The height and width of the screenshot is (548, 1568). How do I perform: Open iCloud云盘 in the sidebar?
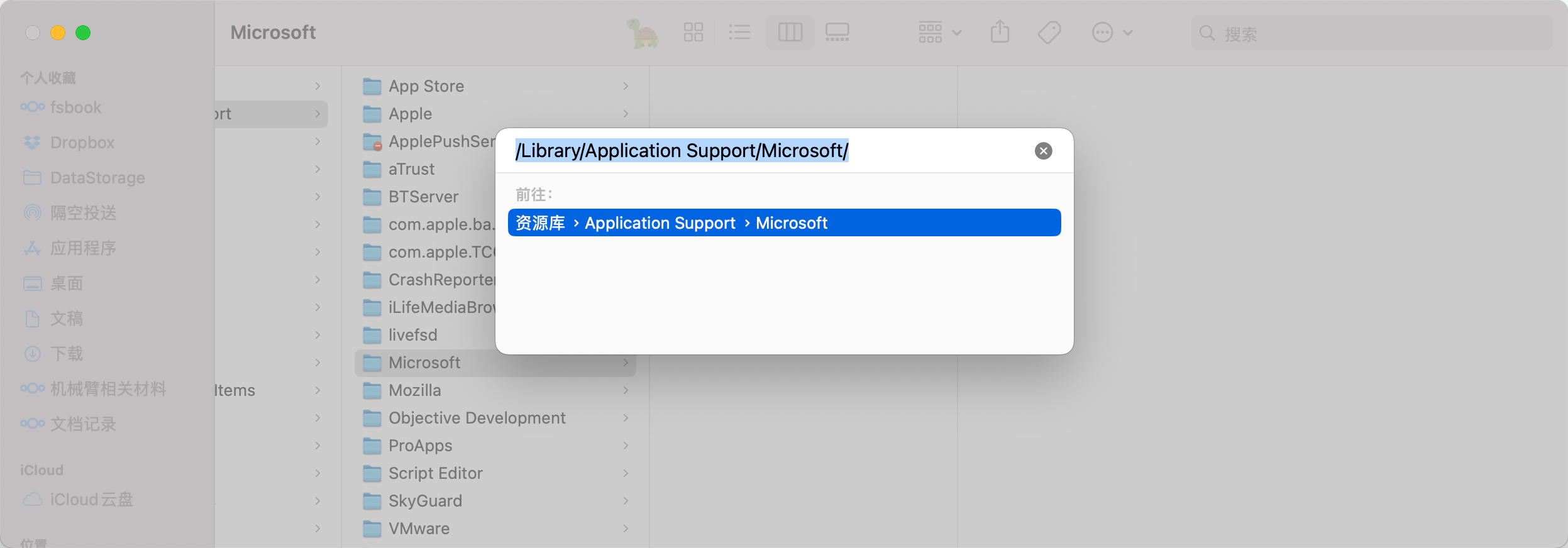(x=78, y=500)
